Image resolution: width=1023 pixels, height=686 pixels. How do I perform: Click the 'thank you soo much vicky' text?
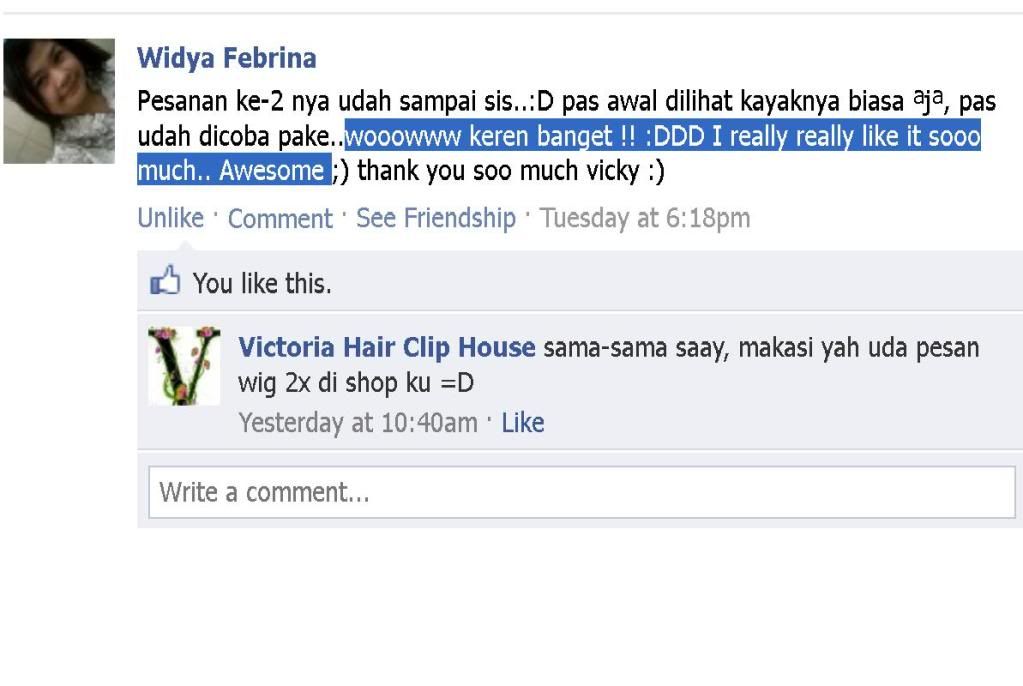[x=498, y=170]
